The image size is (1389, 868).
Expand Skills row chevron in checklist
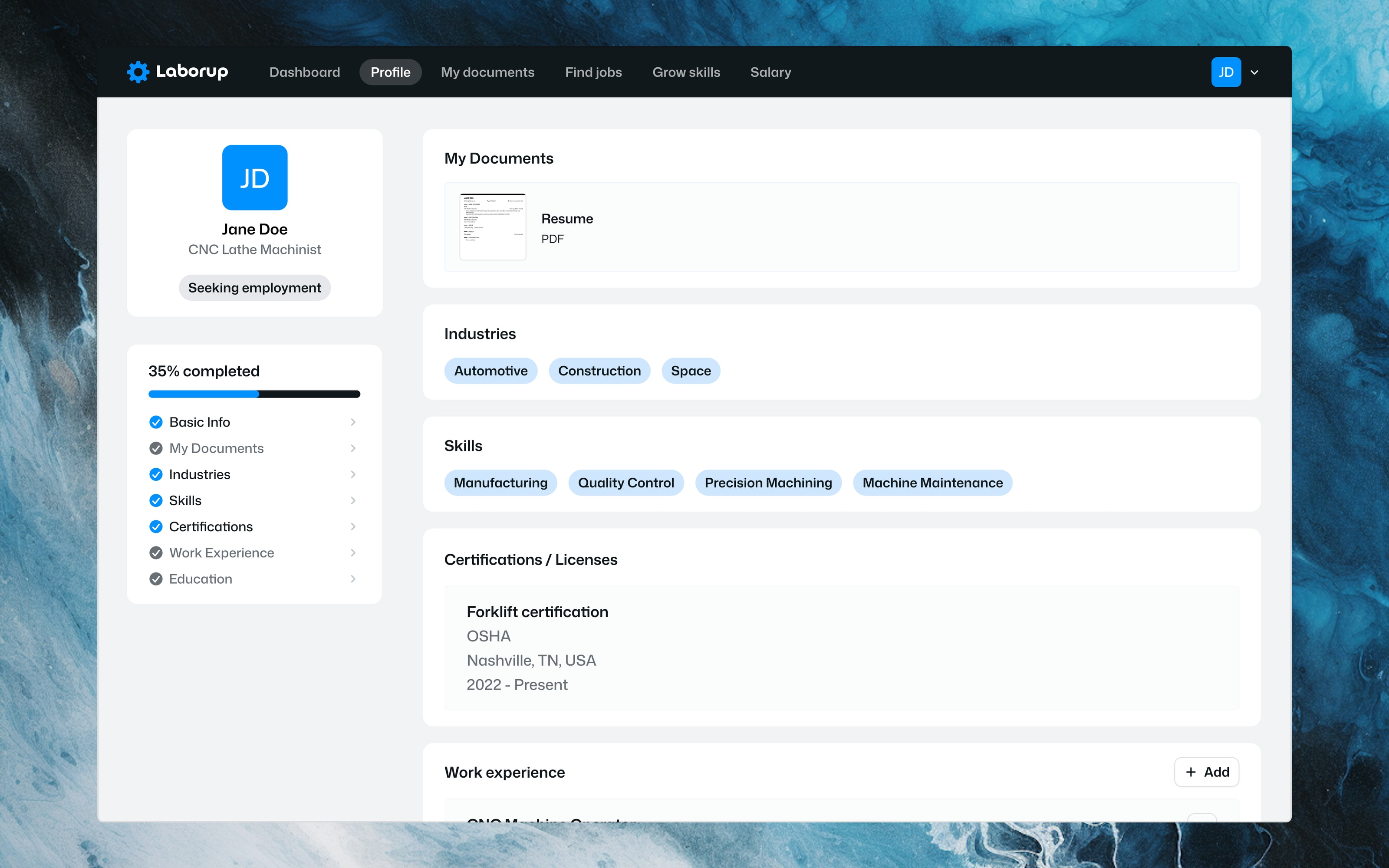coord(353,500)
